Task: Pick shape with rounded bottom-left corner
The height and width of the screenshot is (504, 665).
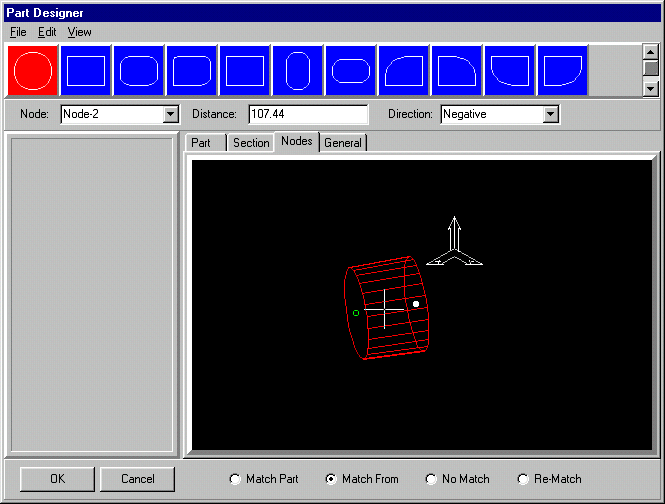Action: tap(510, 70)
